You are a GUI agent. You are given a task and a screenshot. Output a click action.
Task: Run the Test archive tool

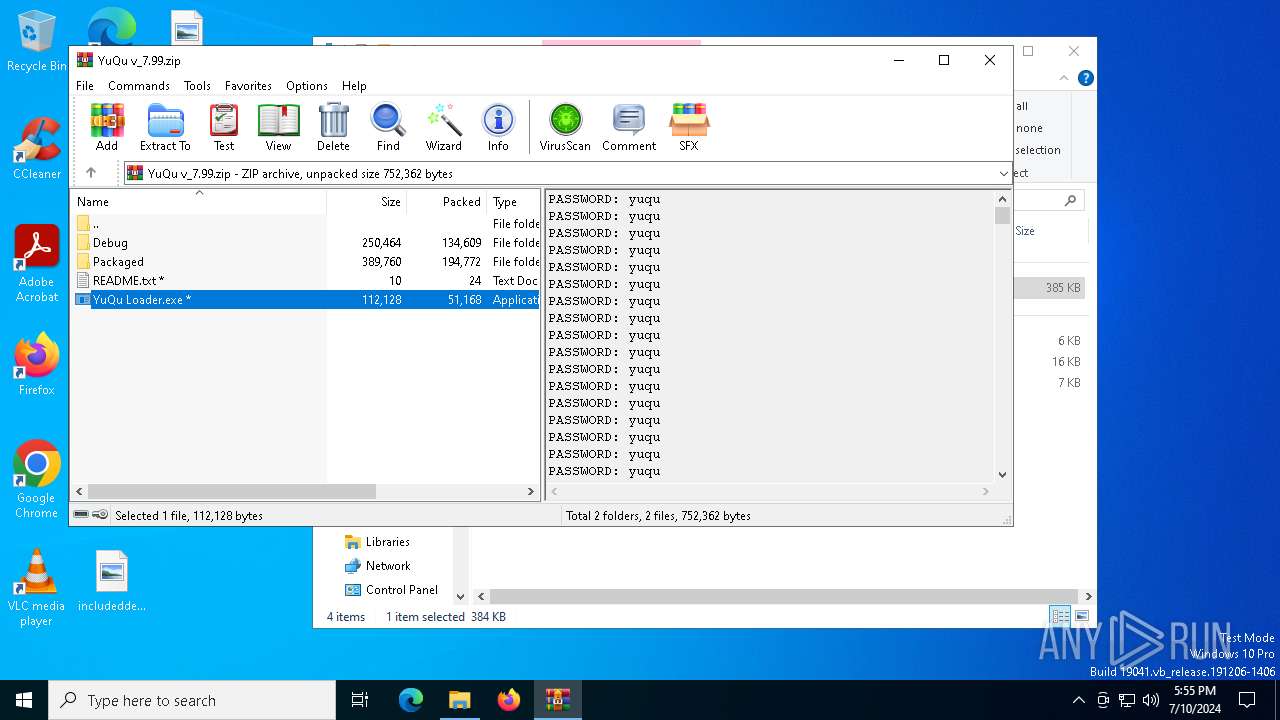tap(224, 127)
